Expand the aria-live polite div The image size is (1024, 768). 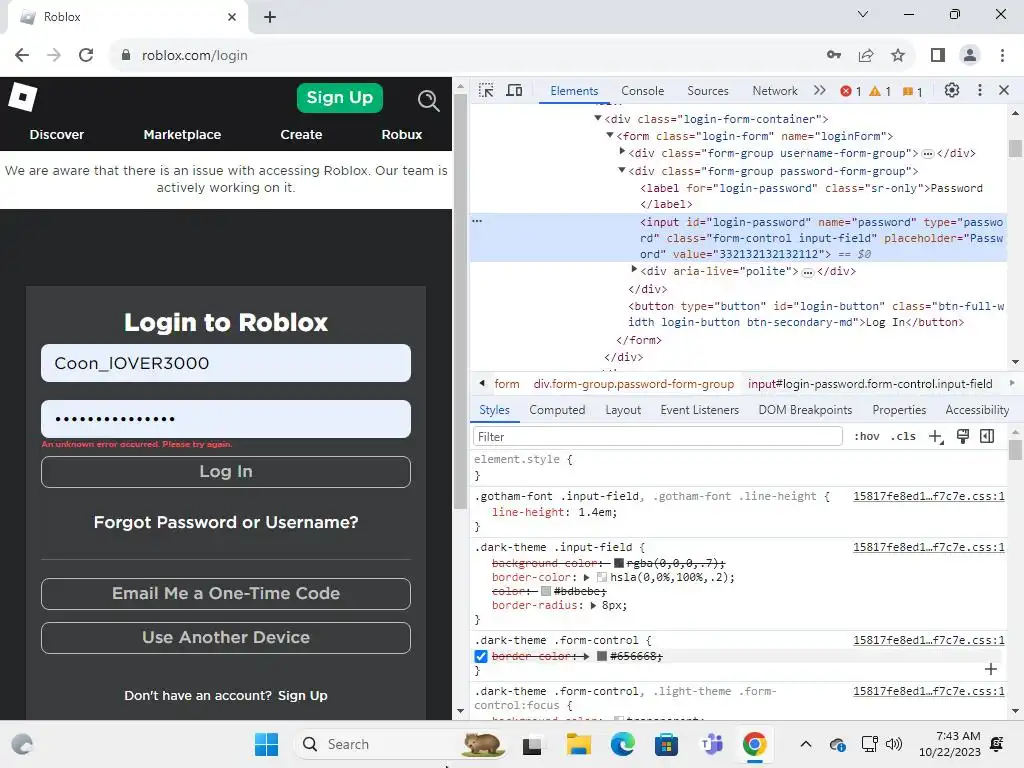(633, 270)
